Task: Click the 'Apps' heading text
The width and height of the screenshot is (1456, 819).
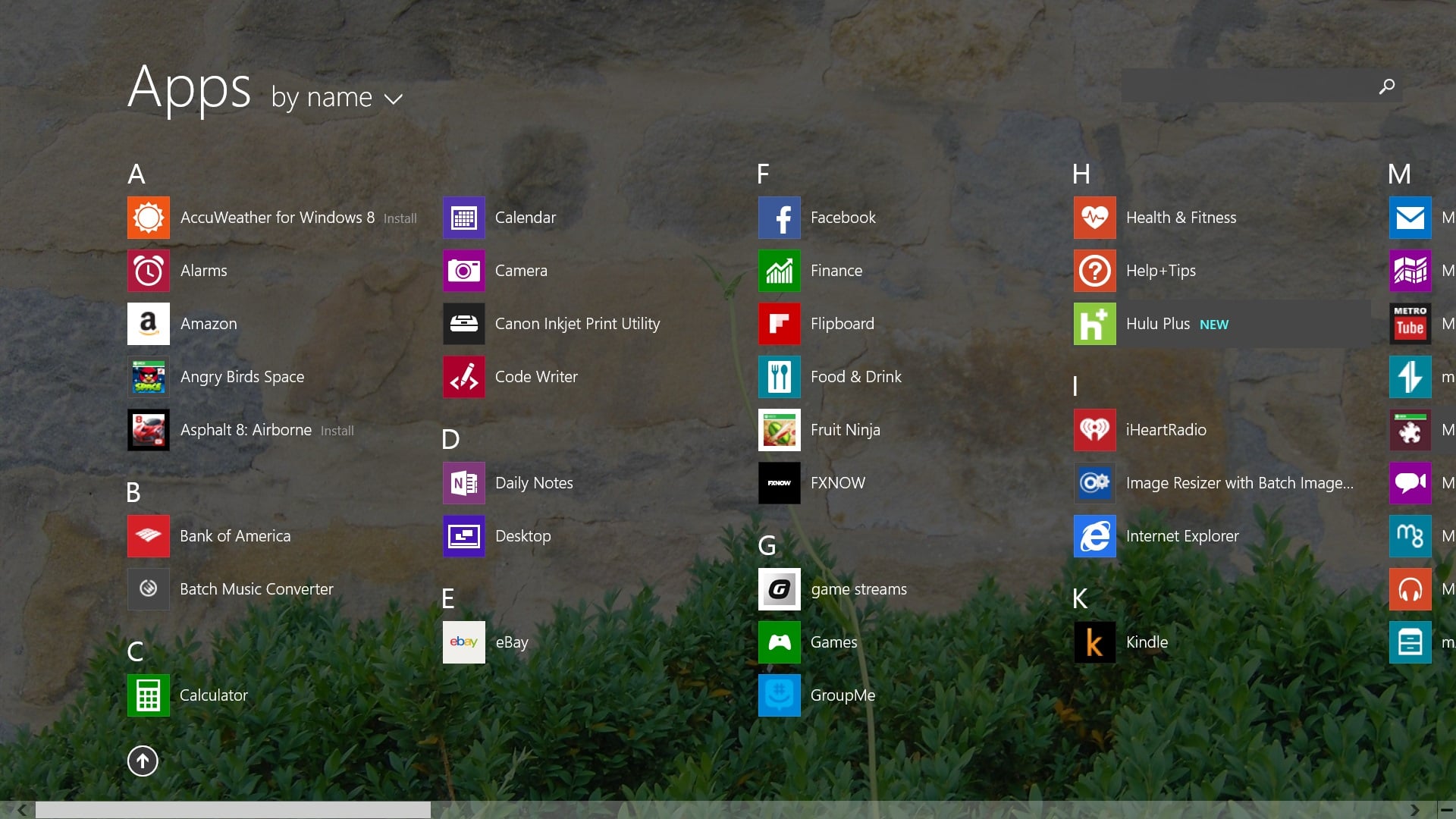Action: pos(189,89)
